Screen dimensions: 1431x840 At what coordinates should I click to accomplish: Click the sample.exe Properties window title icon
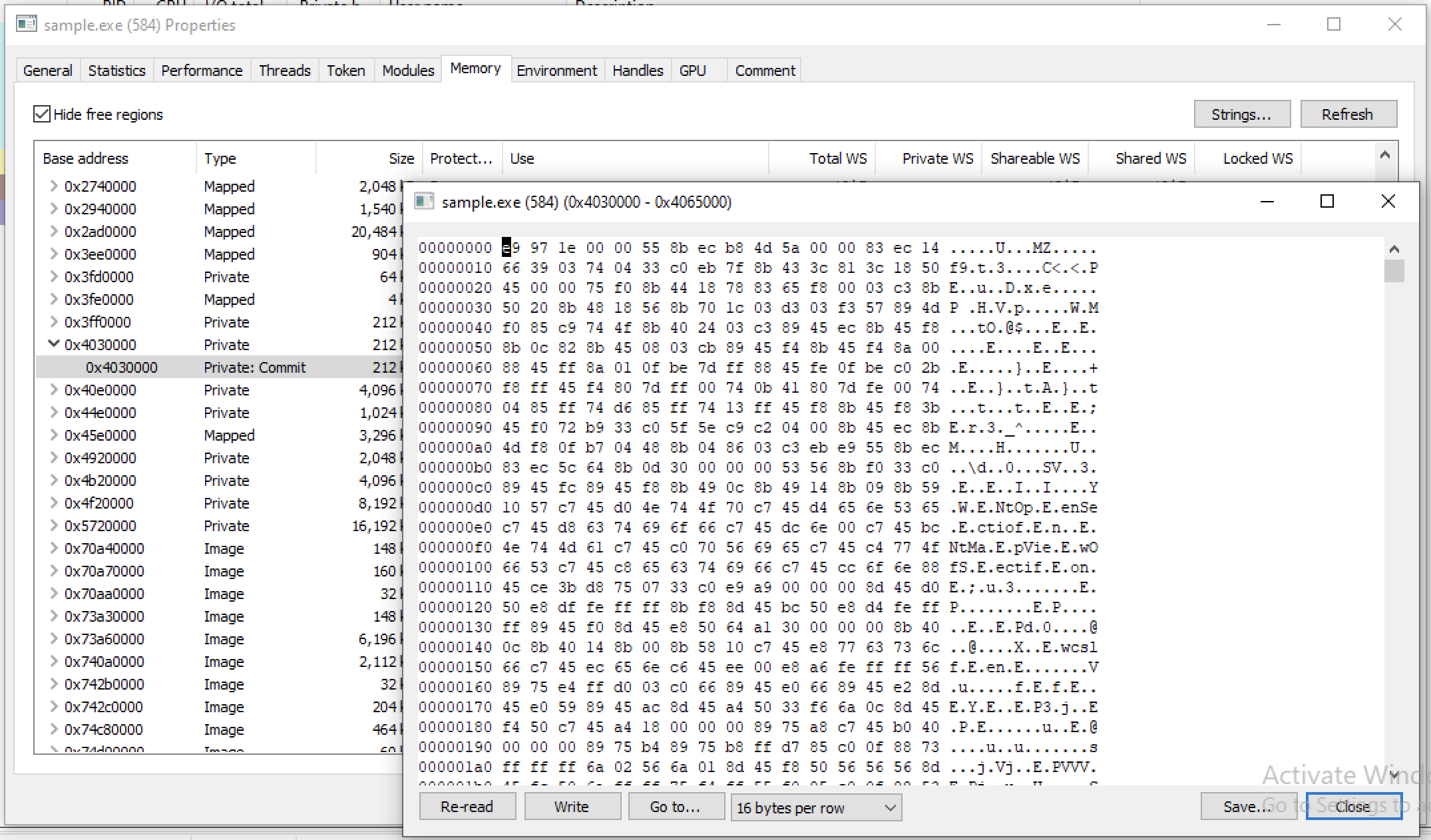(x=27, y=25)
